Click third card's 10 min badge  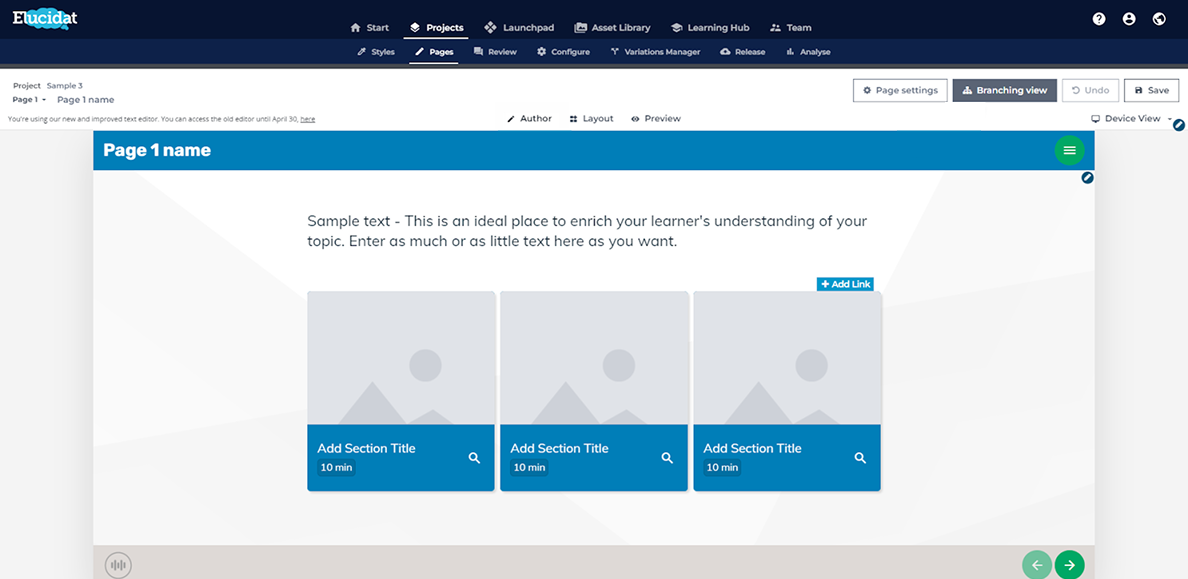click(722, 468)
